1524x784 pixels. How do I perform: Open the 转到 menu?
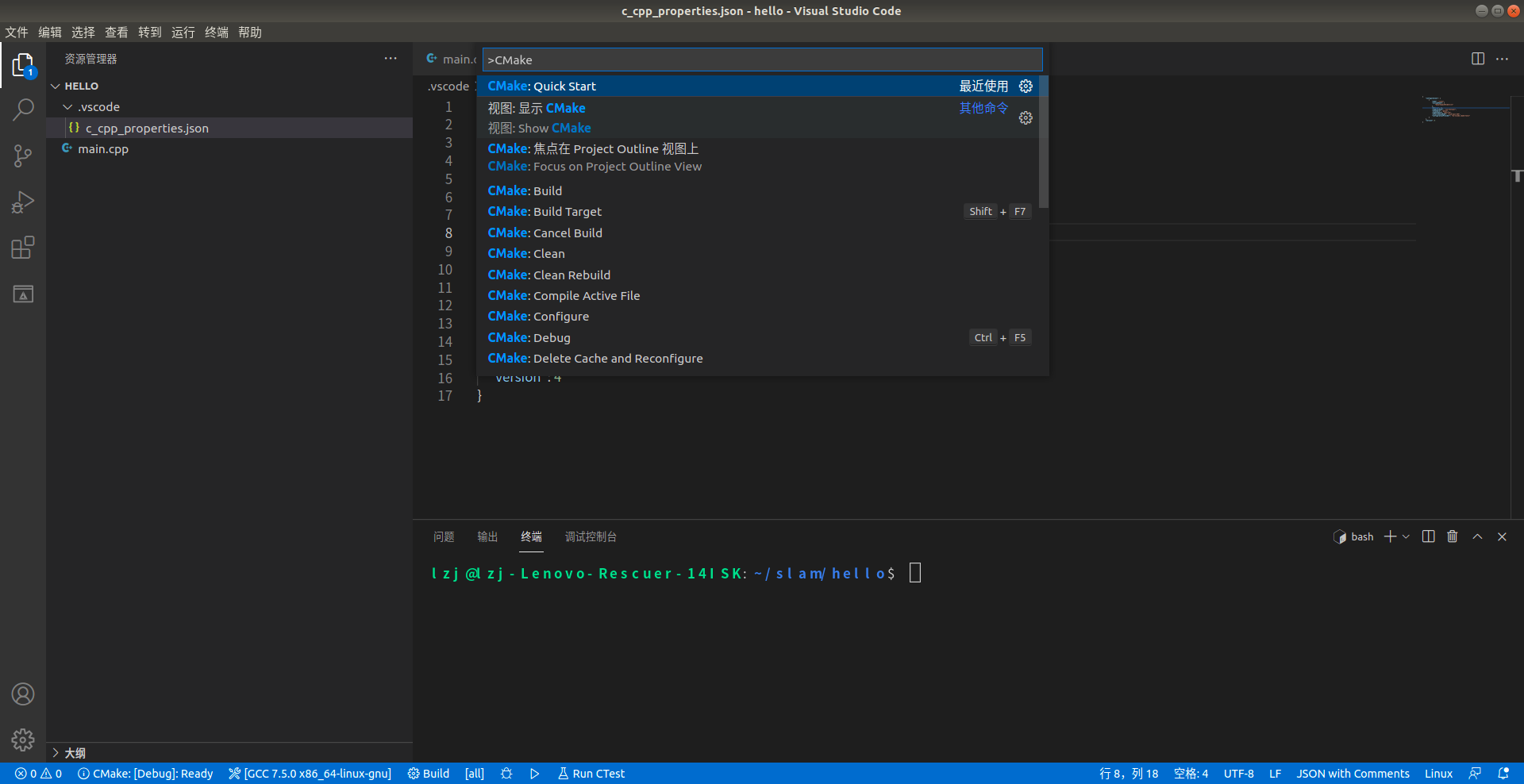click(150, 32)
